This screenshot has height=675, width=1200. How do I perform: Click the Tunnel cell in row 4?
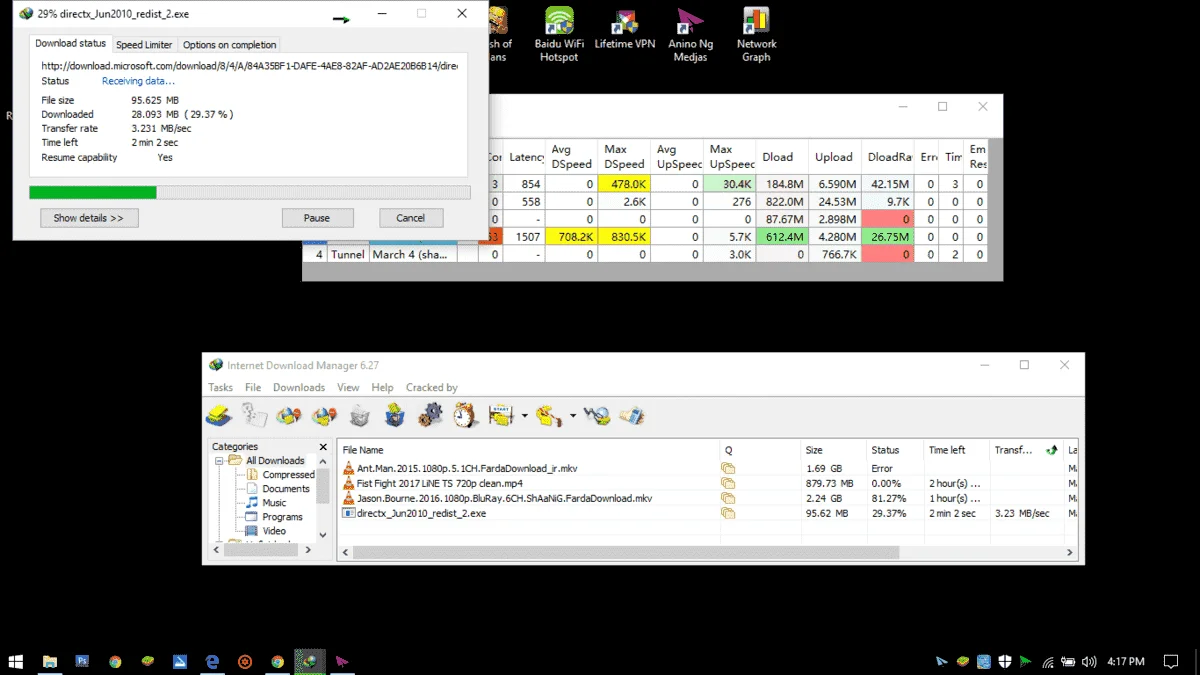pos(348,254)
